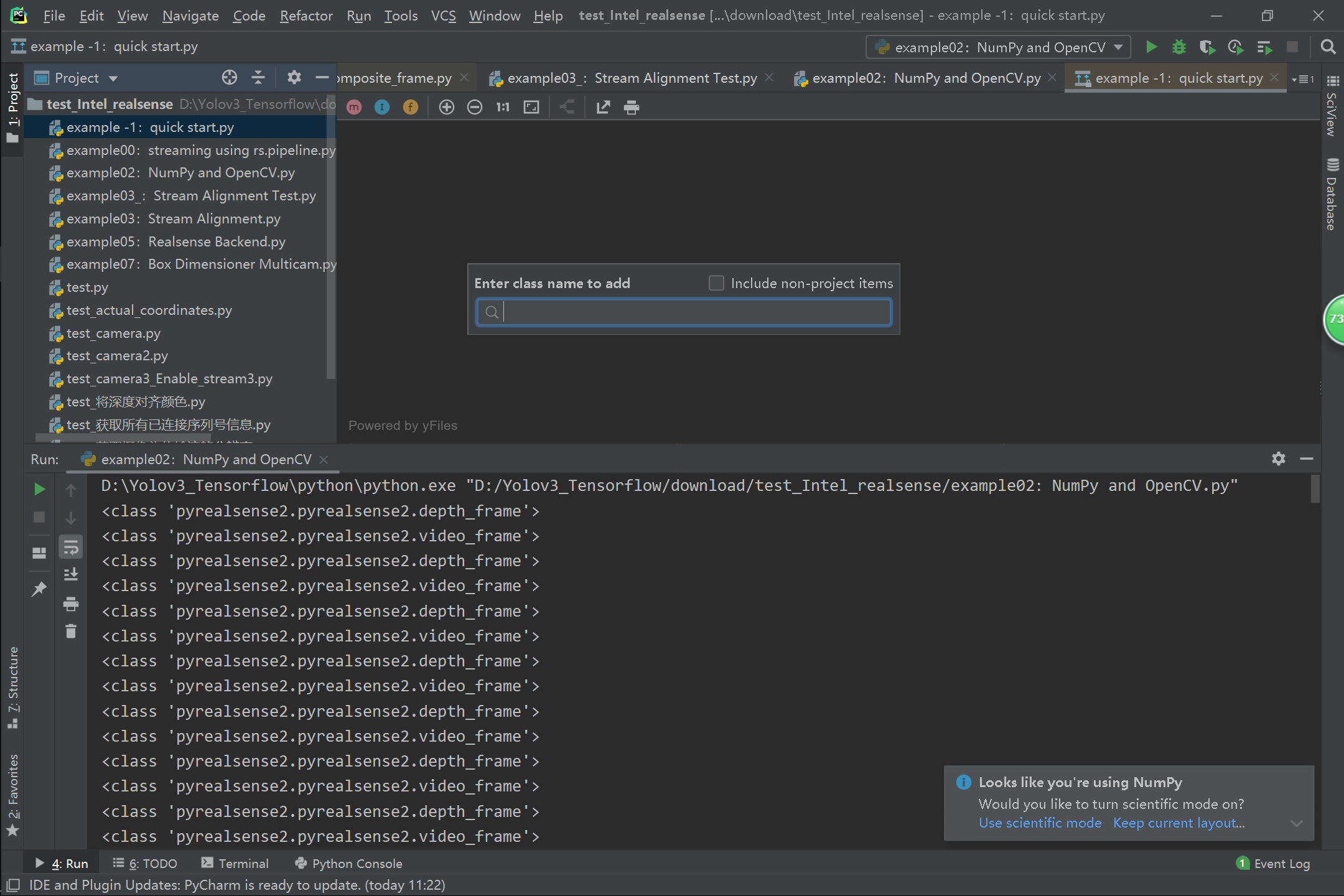Clear the run console with the trash icon
The image size is (1344, 896).
70,631
